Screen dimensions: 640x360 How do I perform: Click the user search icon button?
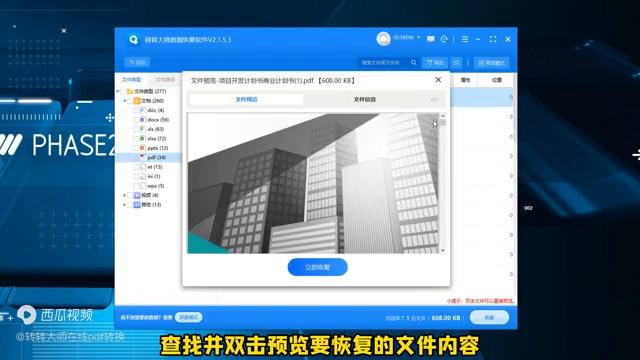tap(456, 62)
